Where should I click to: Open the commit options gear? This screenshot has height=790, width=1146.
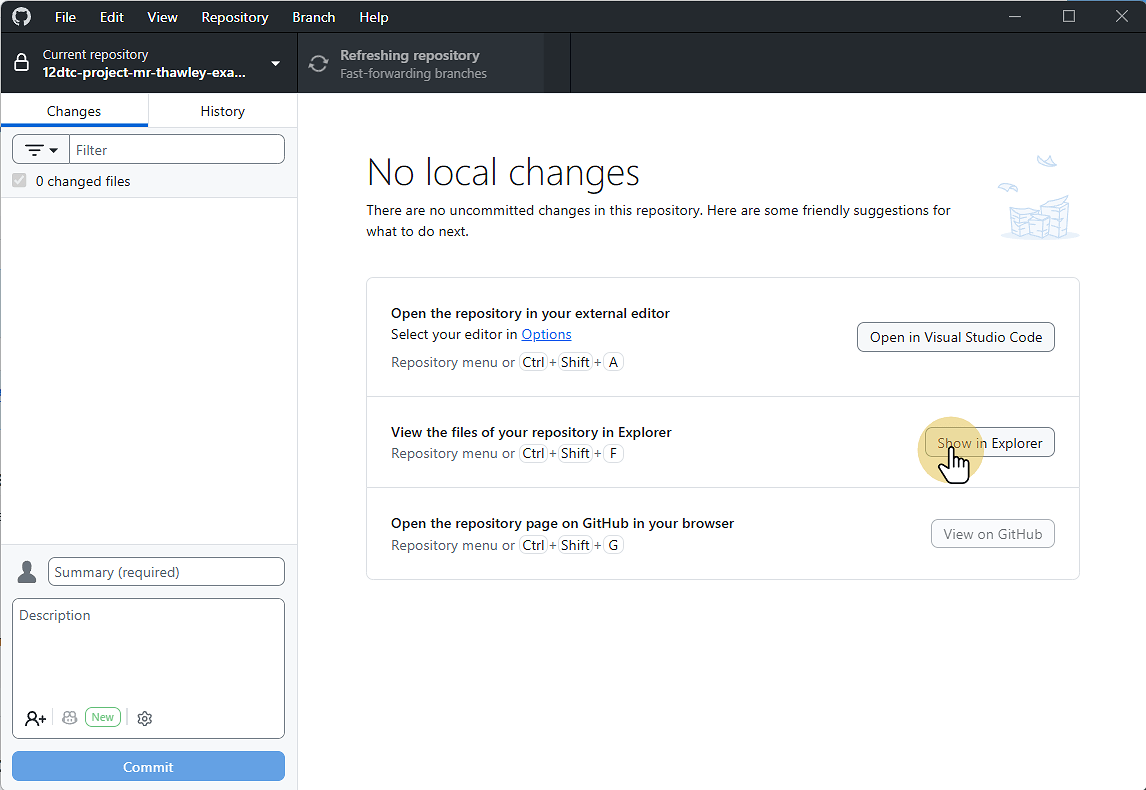(x=144, y=718)
